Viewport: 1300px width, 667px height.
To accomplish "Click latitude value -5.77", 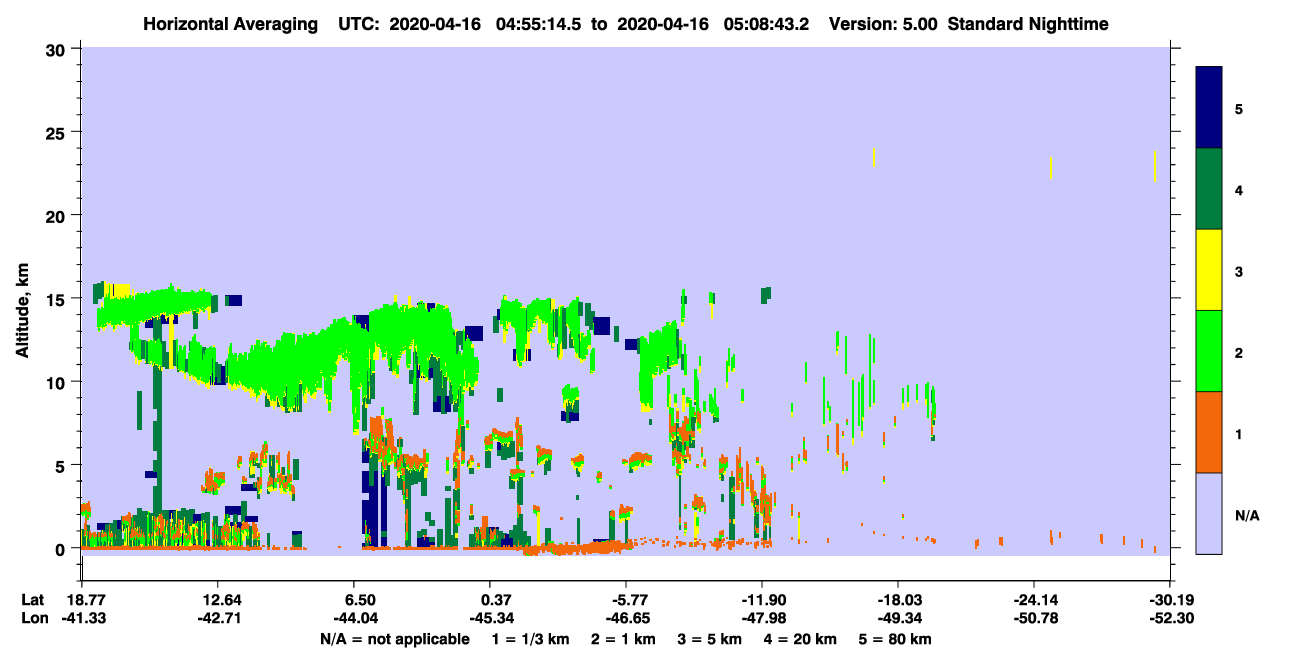I will (625, 600).
